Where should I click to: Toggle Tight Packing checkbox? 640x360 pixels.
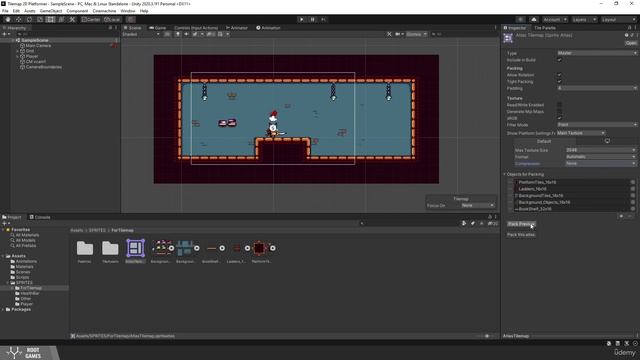pyautogui.click(x=560, y=82)
